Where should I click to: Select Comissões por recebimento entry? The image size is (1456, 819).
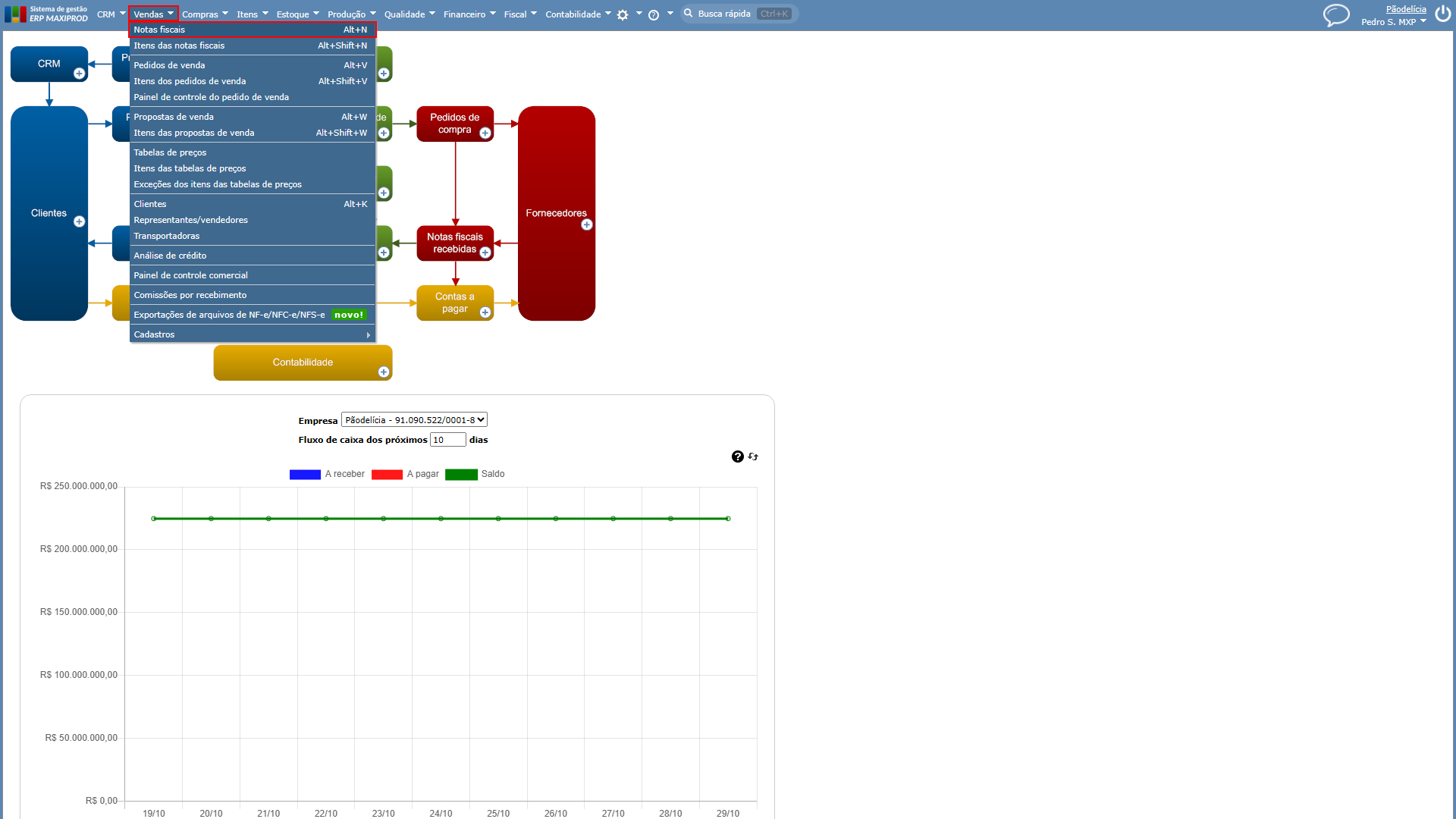253,295
